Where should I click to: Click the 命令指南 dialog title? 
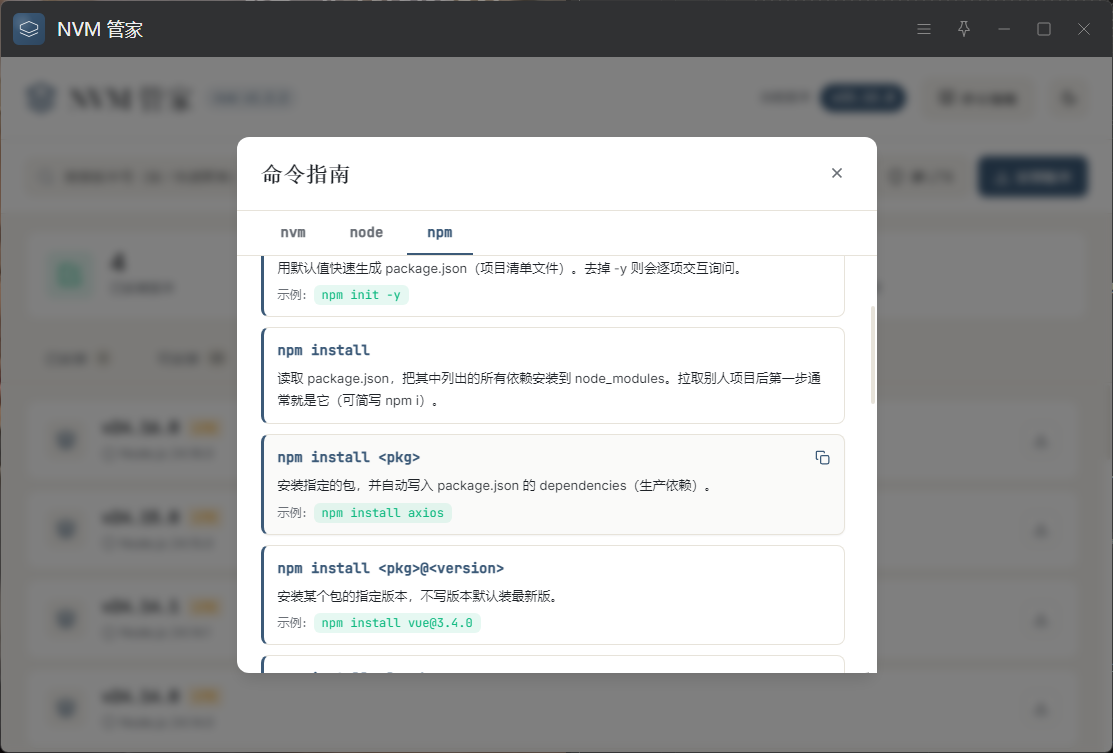pos(306,174)
